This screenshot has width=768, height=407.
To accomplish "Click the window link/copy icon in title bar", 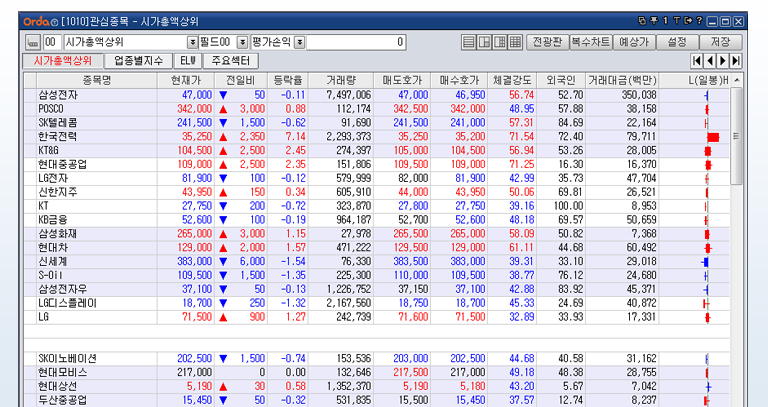I will [x=642, y=21].
